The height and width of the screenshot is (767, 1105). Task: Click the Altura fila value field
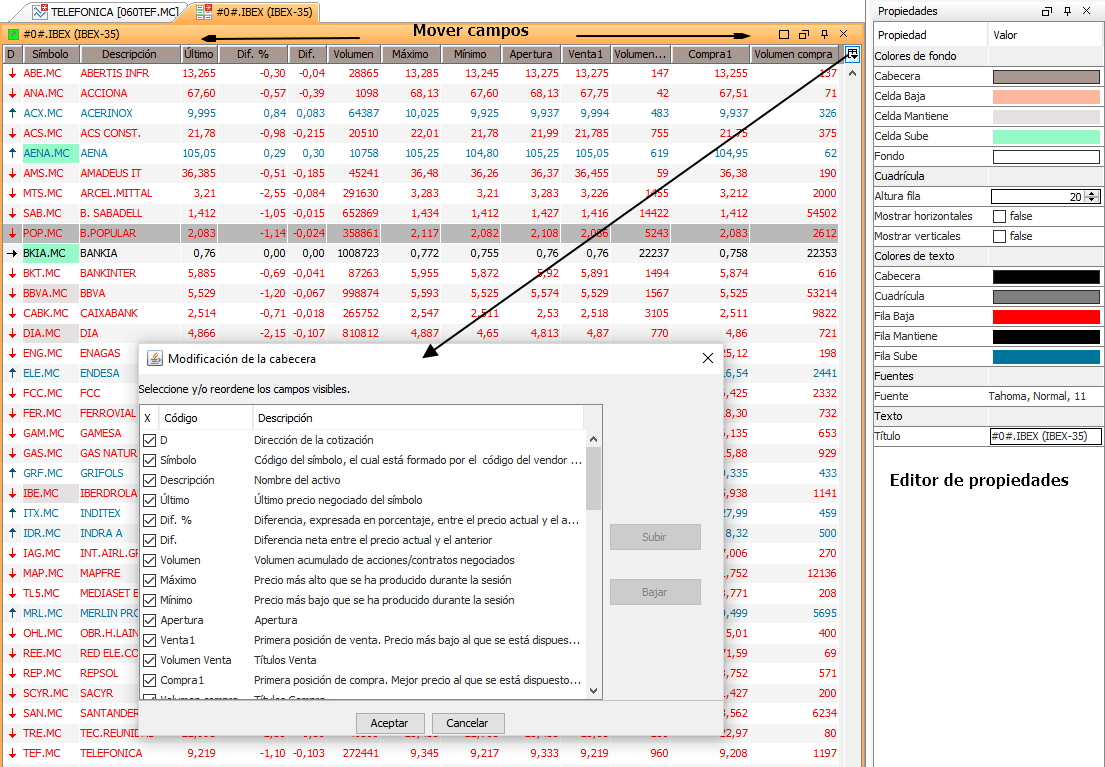tap(1038, 197)
